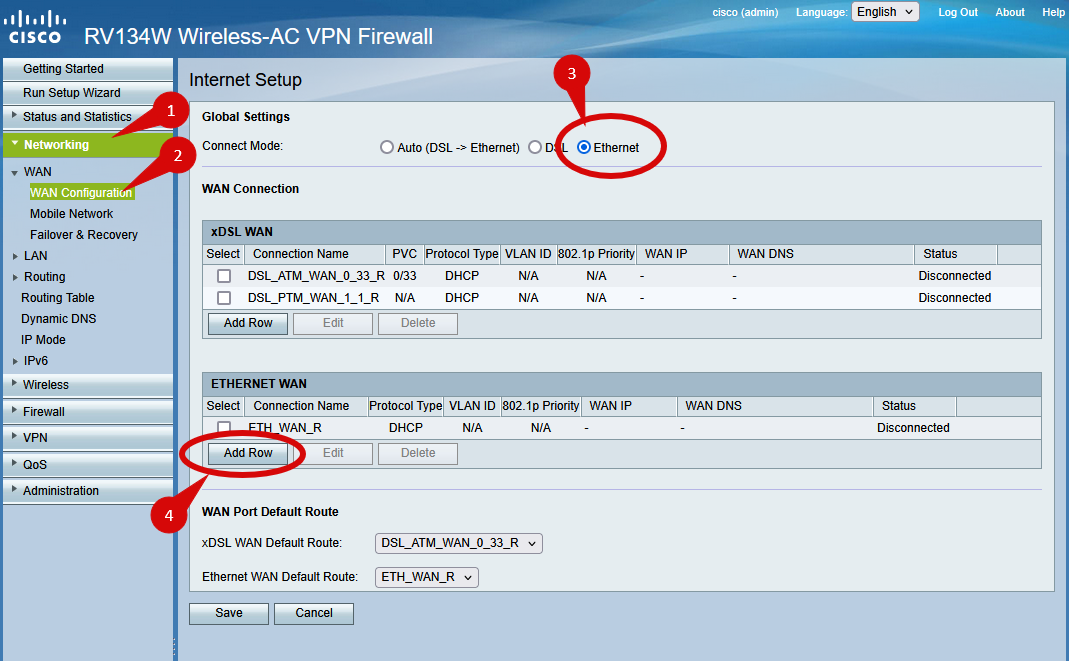Viewport: 1069px width, 661px height.
Task: Click Delete in xDSL WAN table
Action: pyautogui.click(x=418, y=324)
